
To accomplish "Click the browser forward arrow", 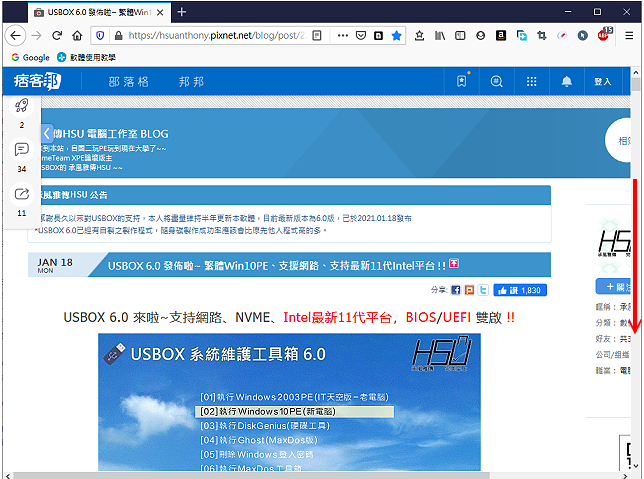I will [37, 36].
